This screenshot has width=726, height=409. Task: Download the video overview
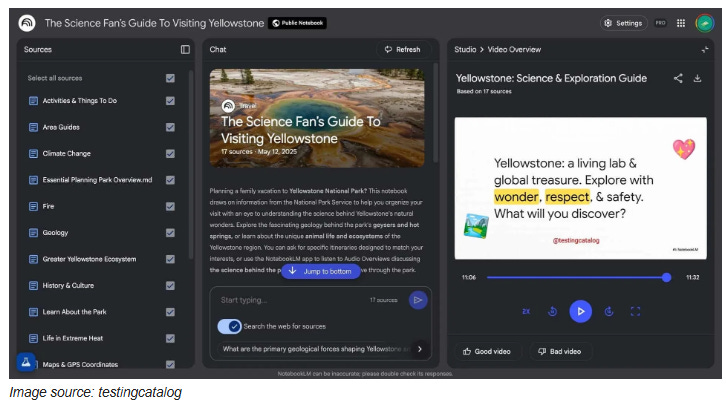pos(697,78)
